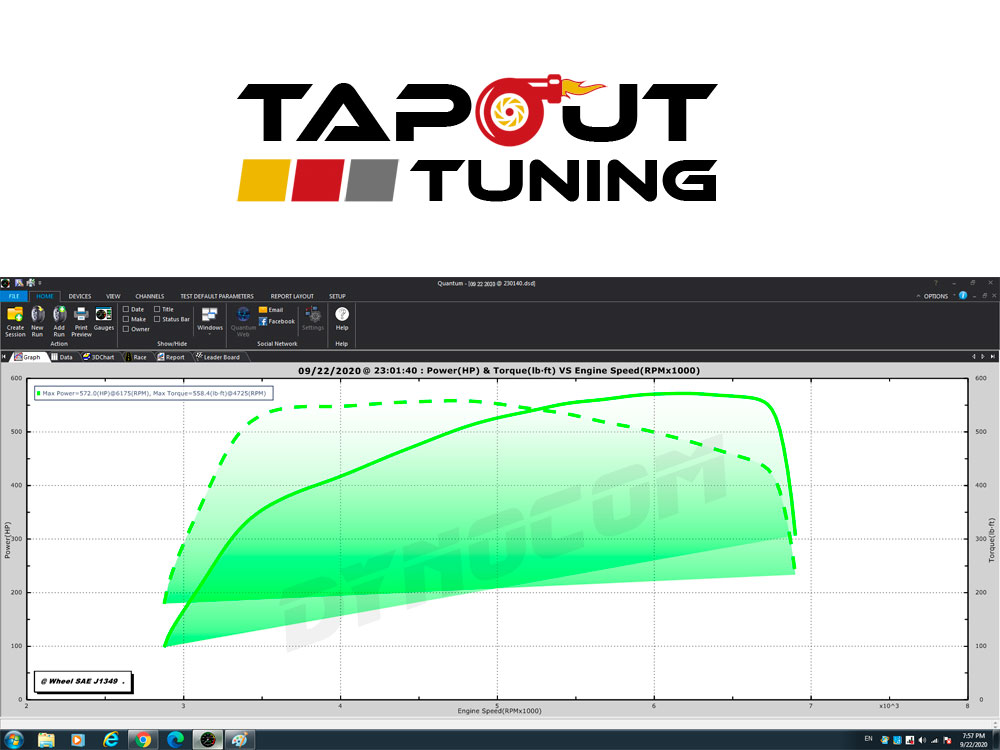1000x750 pixels.
Task: Jump to the last document tab
Action: coord(992,357)
